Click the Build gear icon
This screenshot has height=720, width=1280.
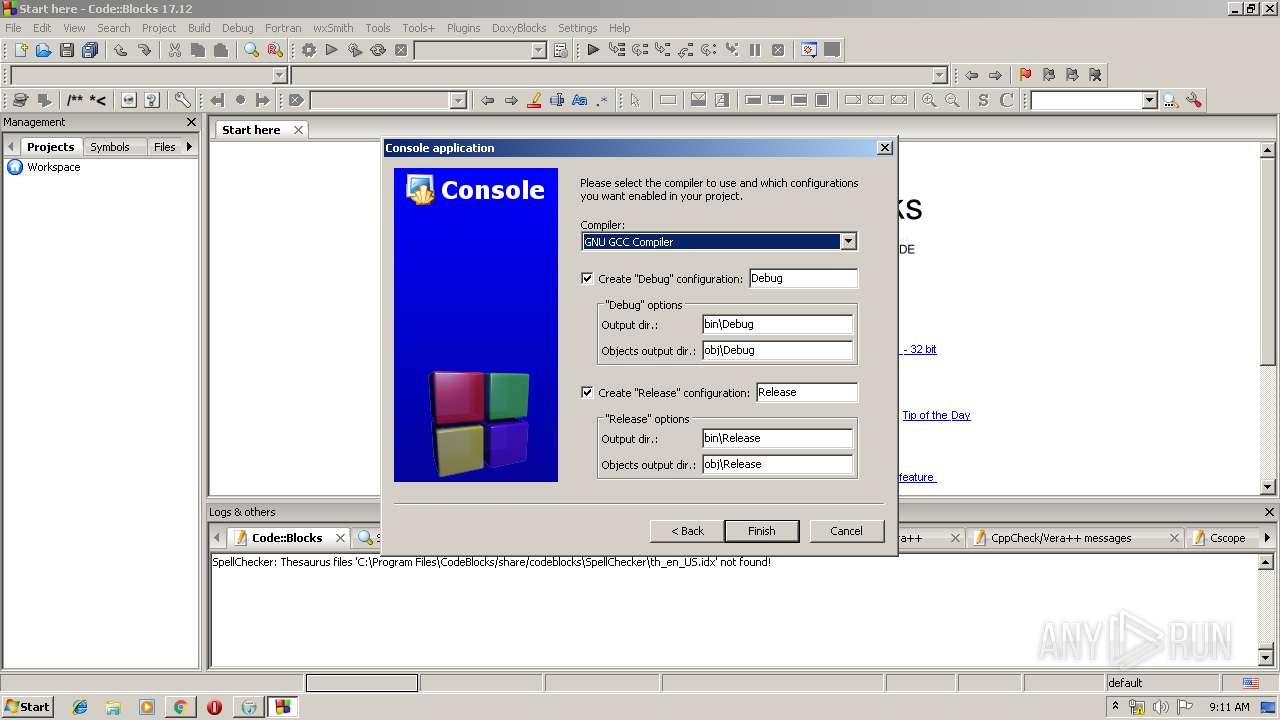click(x=308, y=50)
